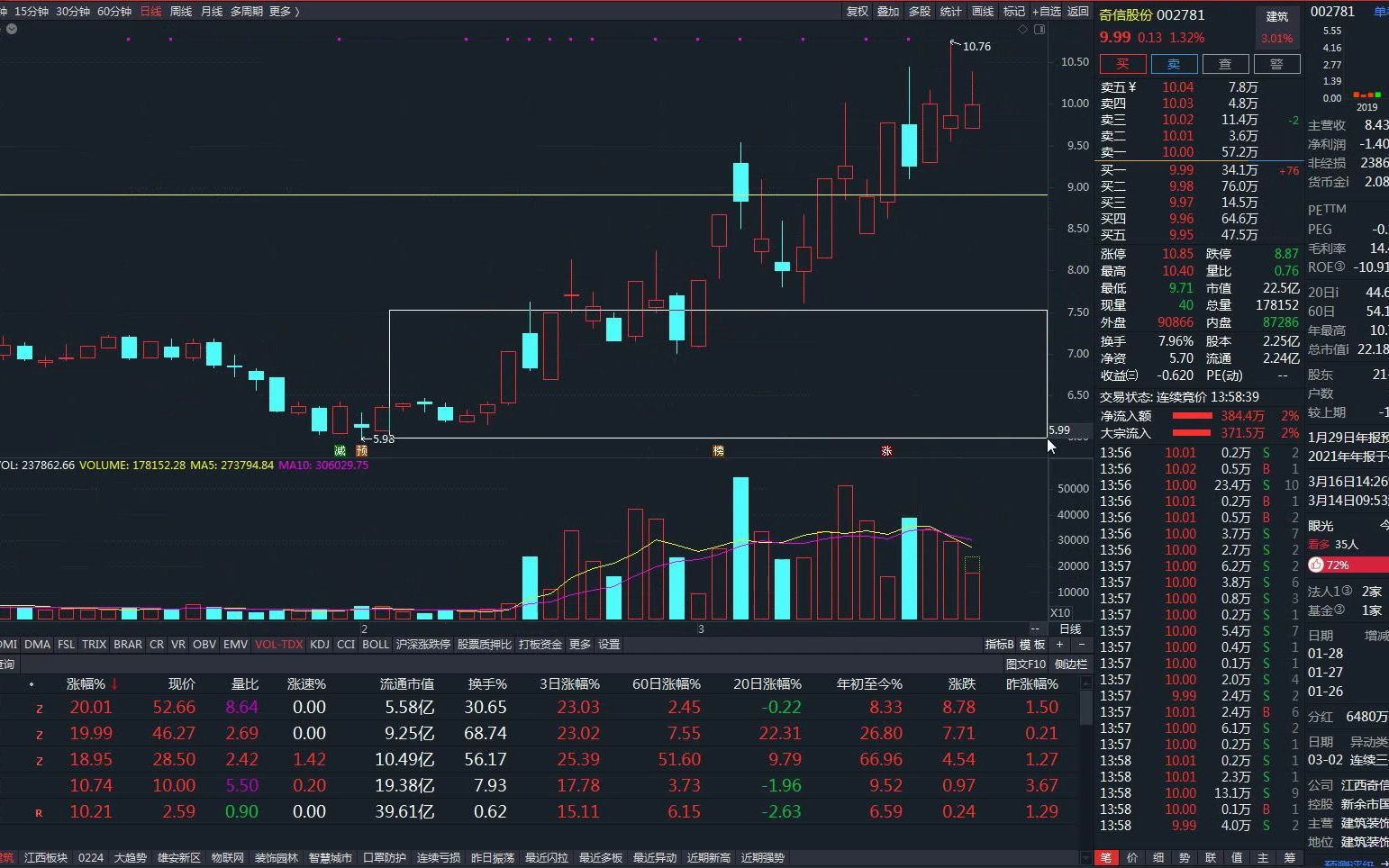Select CCI indicator
This screenshot has height=868, width=1389.
346,645
